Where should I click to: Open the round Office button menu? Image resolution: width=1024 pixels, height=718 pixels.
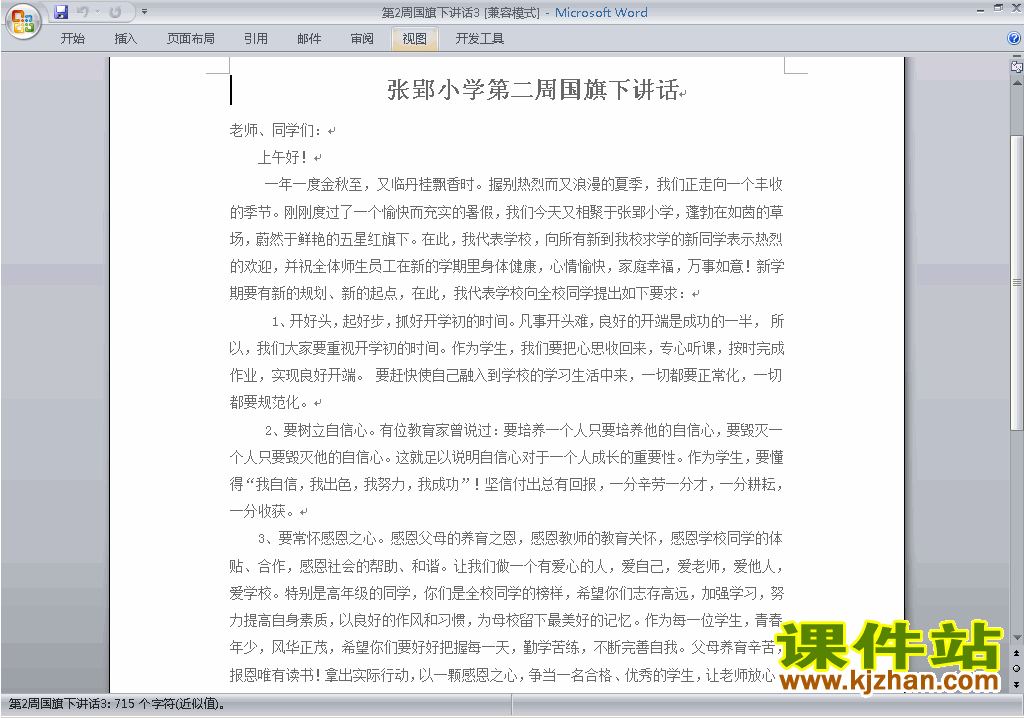(x=23, y=22)
